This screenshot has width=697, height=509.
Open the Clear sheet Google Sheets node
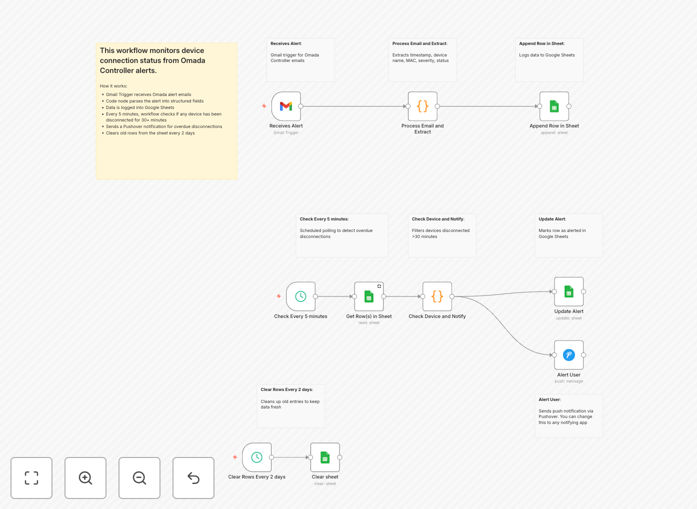point(325,457)
